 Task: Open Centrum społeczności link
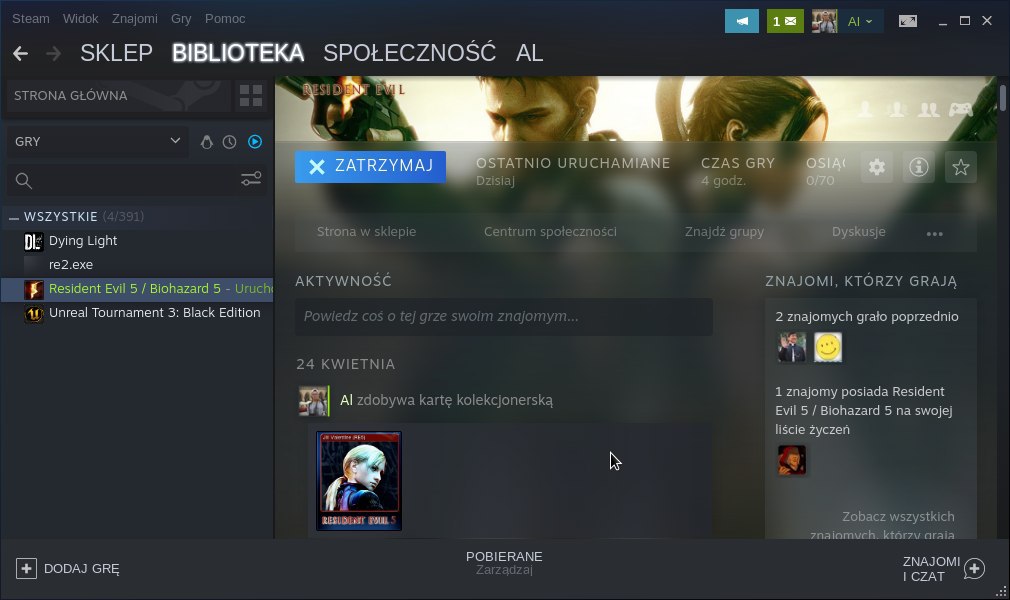point(550,231)
